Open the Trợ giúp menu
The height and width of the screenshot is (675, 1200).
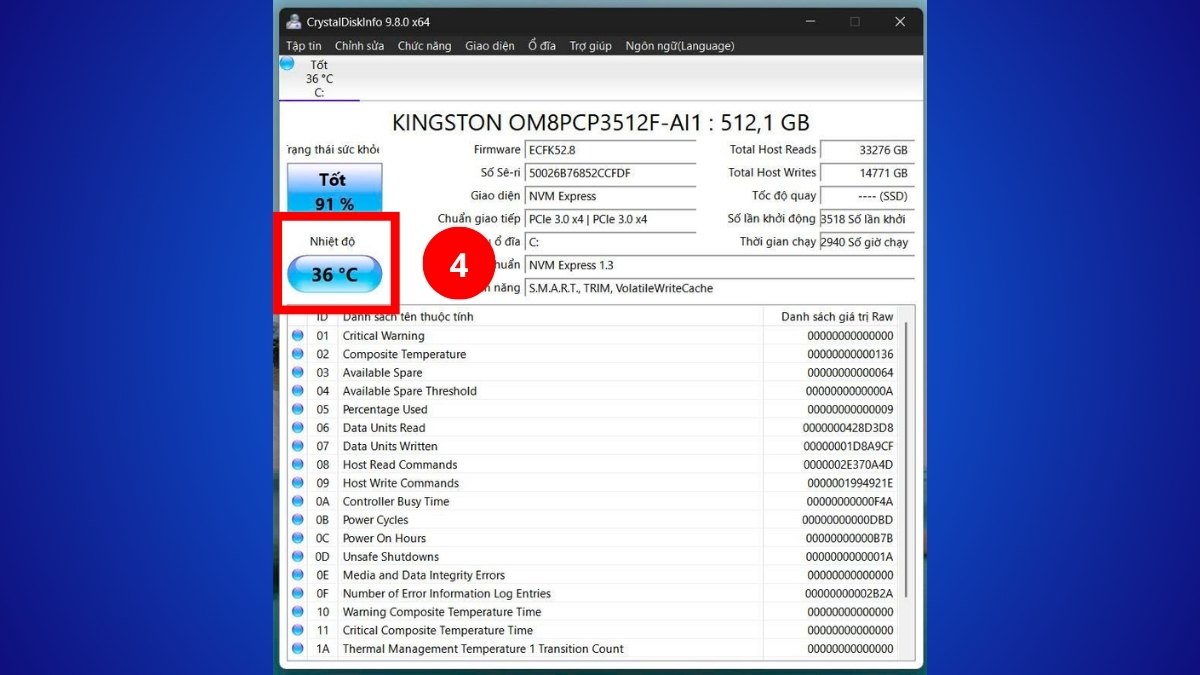tap(591, 46)
